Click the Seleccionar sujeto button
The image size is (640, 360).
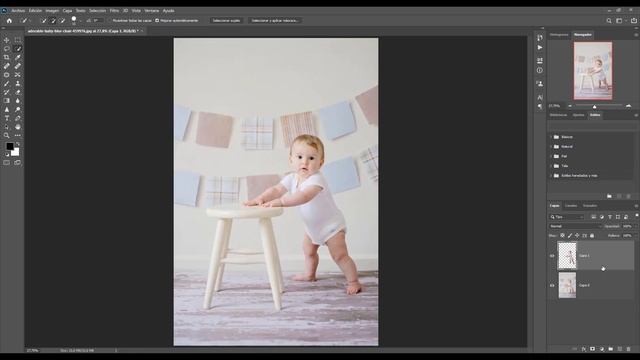tap(226, 20)
